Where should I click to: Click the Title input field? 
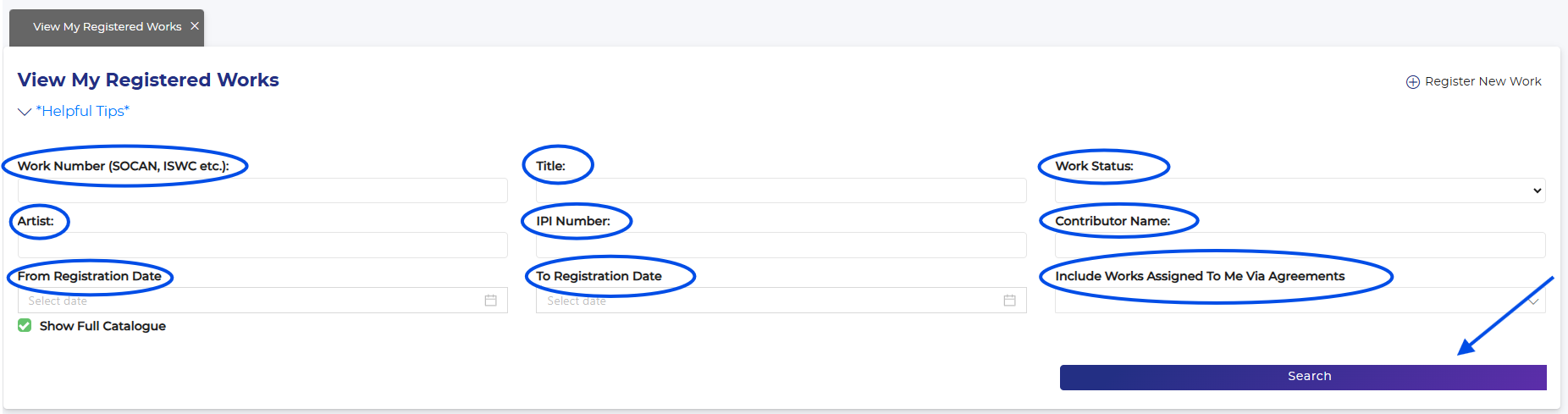781,190
